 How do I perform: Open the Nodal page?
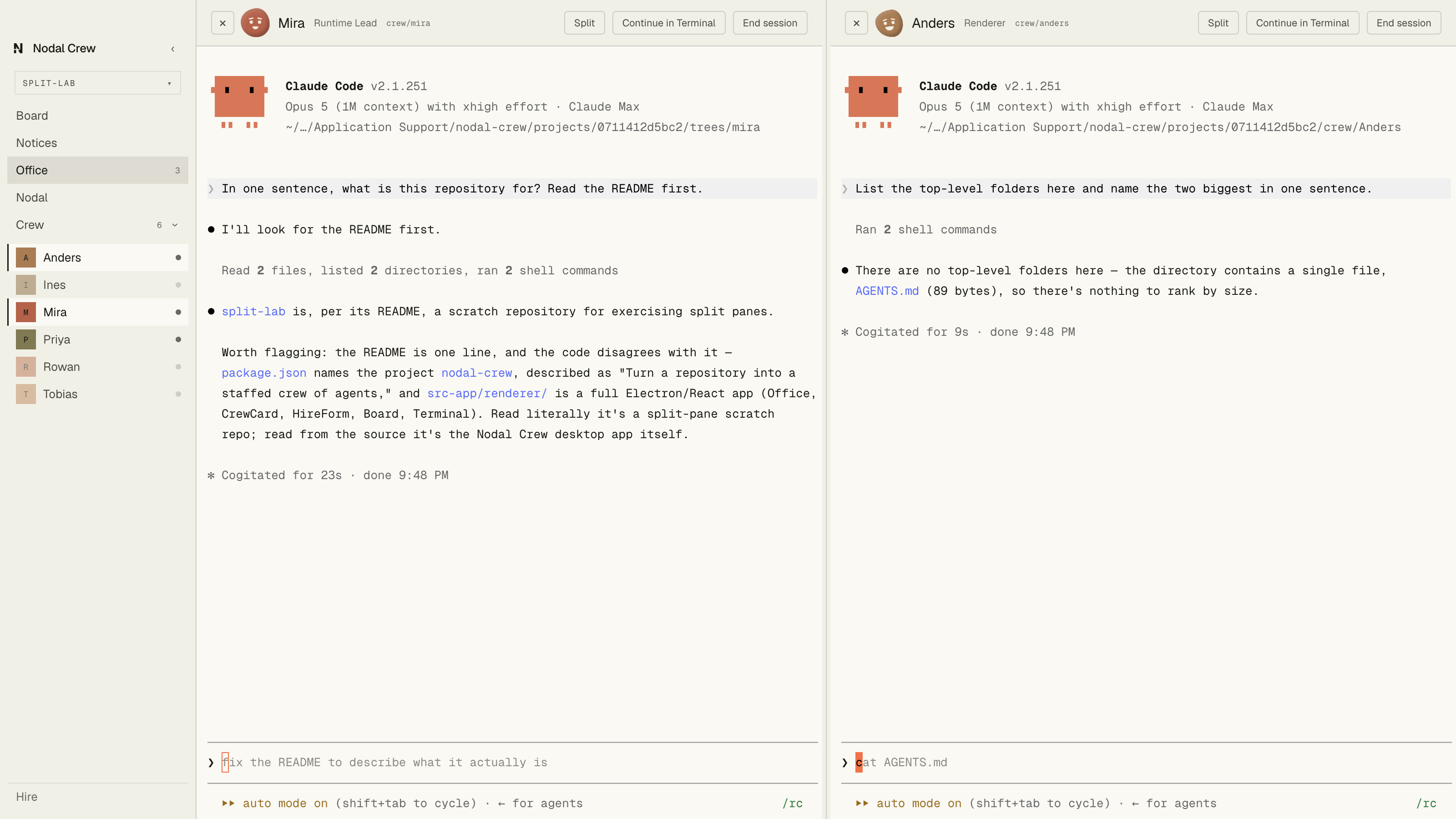pos(98,198)
